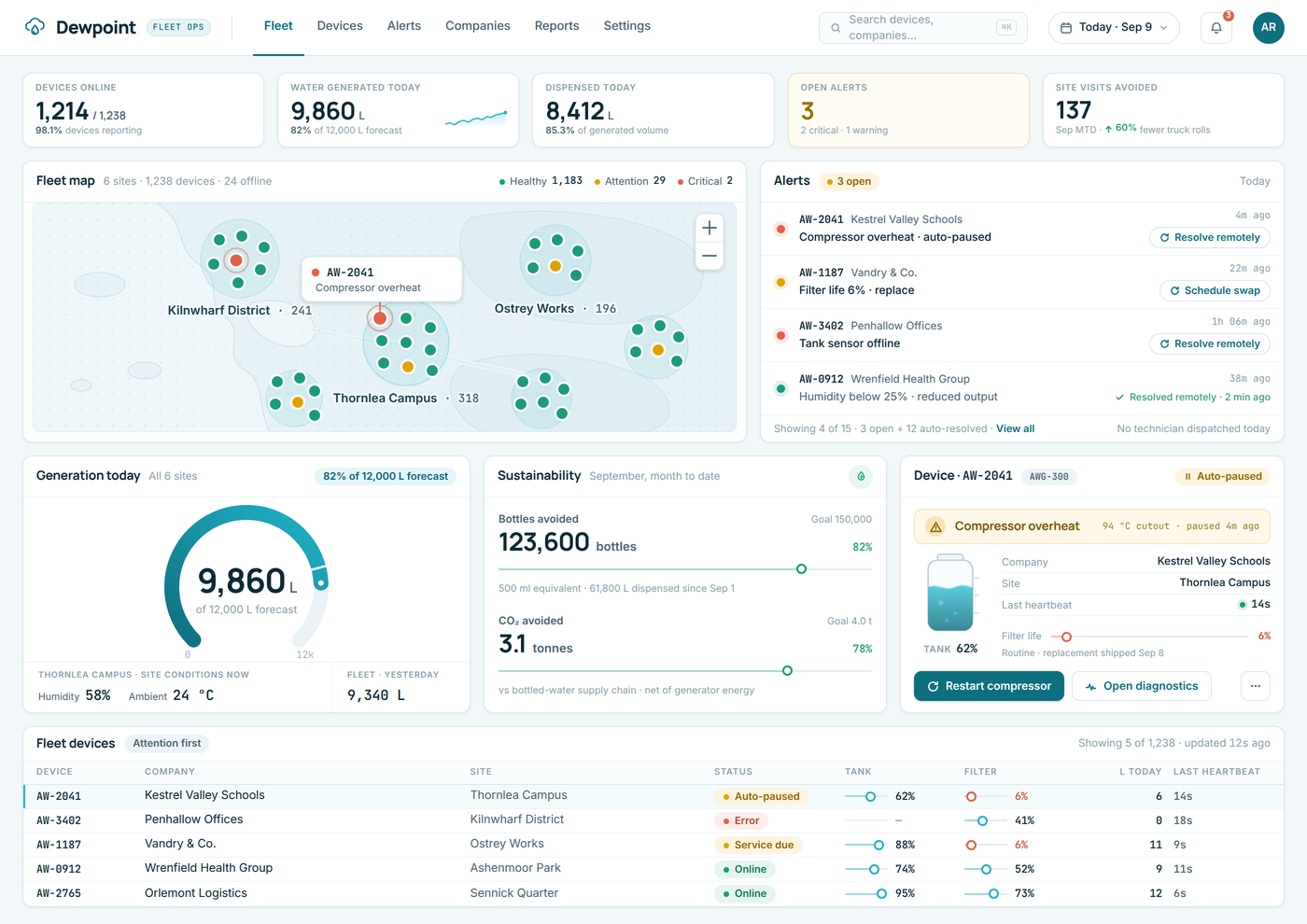Click the View all alerts link
1307x924 pixels.
pyautogui.click(x=1016, y=429)
